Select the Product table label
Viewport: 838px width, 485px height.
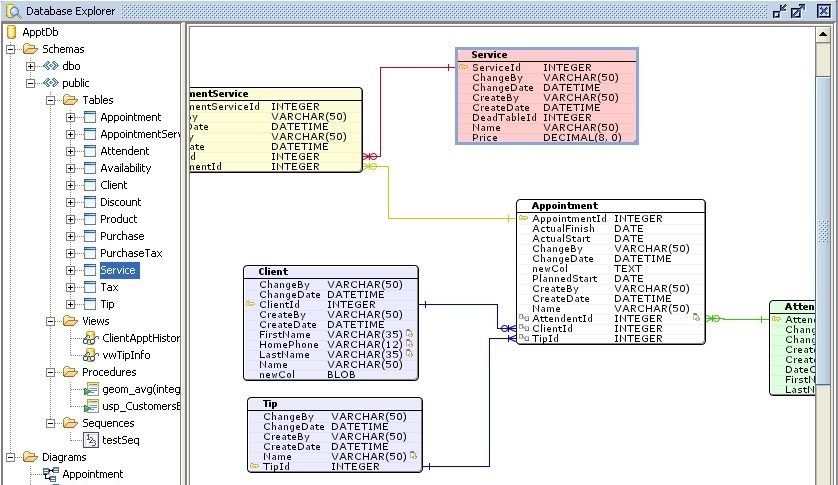pyautogui.click(x=119, y=219)
